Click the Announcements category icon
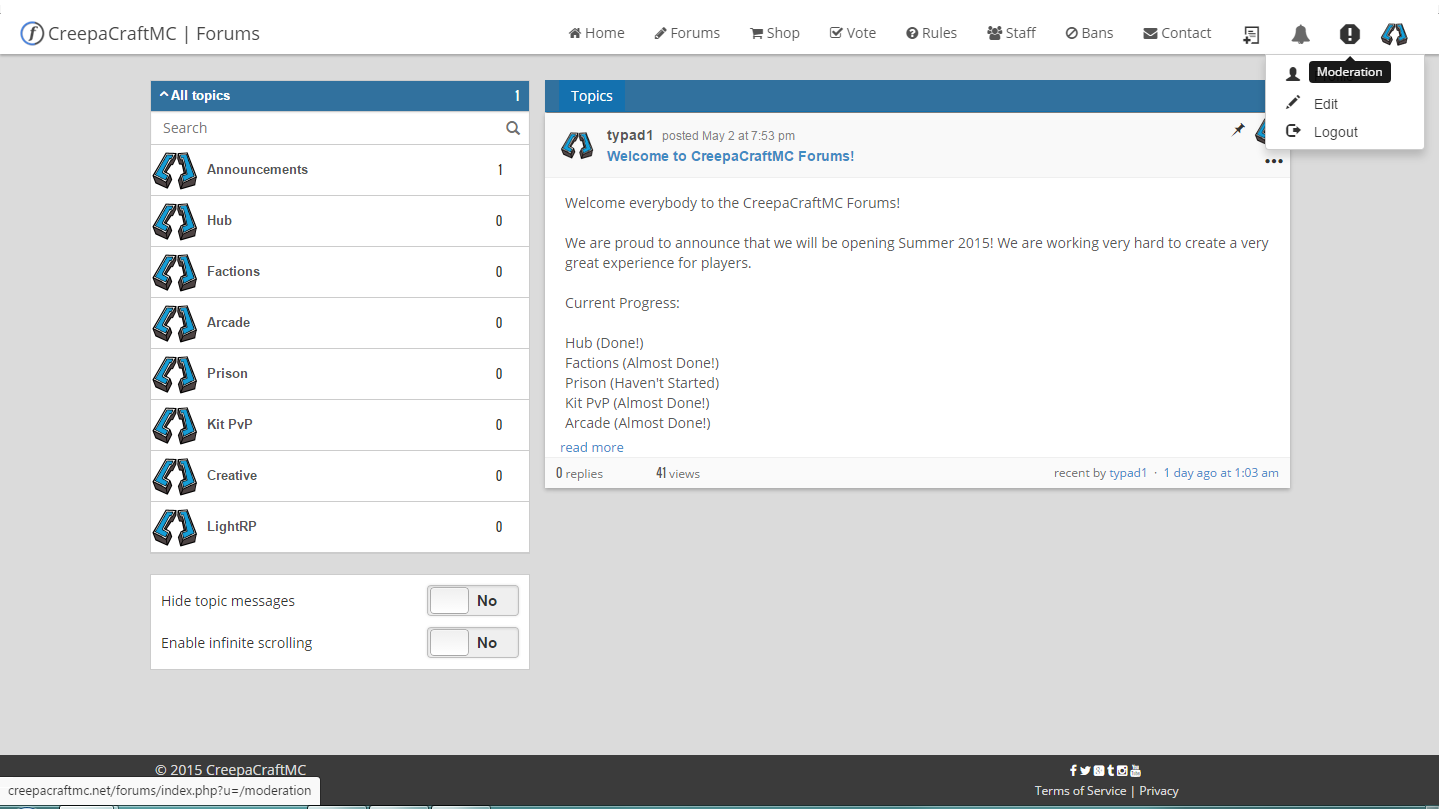The image size is (1440, 809). tap(174, 170)
